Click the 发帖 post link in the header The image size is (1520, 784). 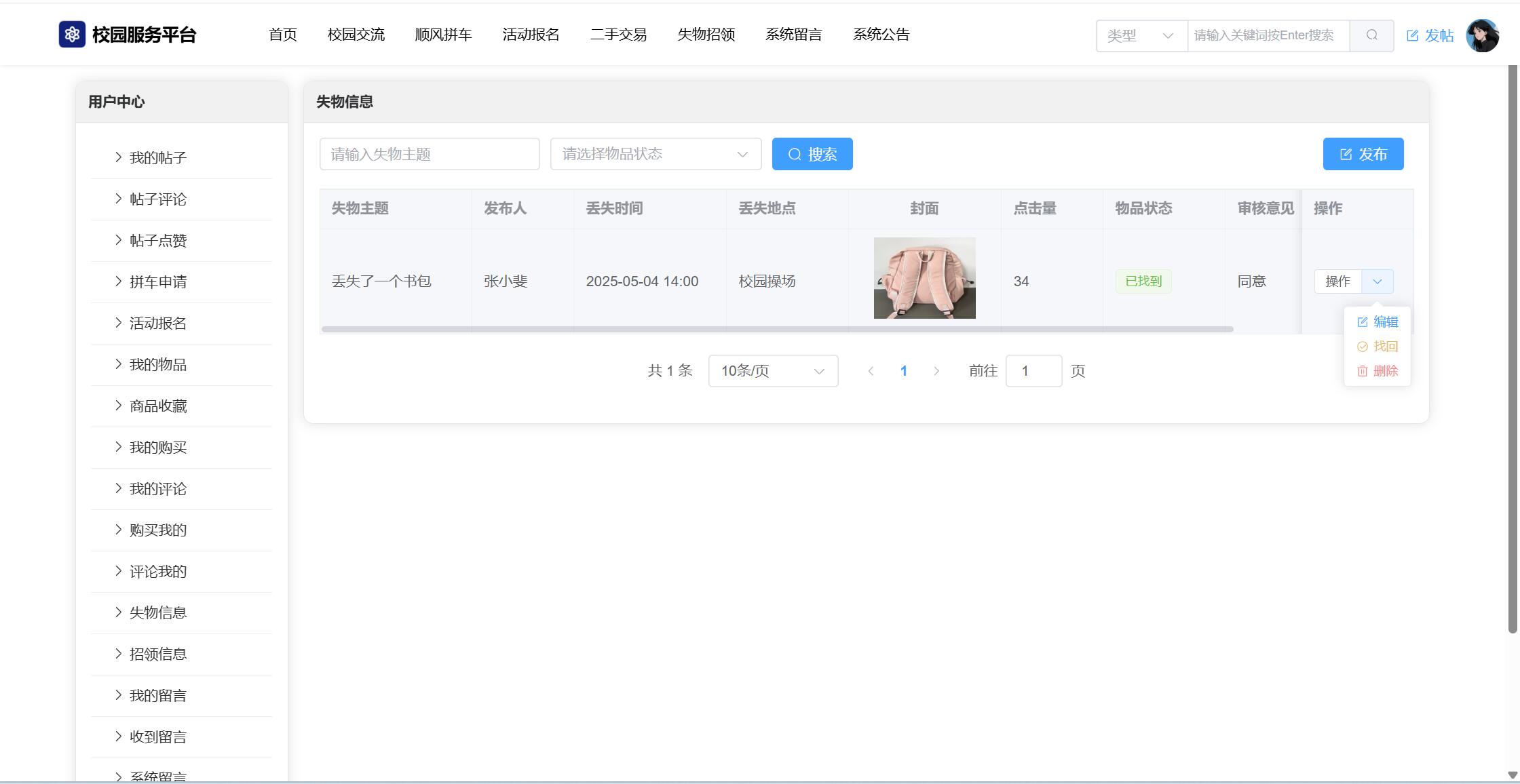click(1430, 35)
